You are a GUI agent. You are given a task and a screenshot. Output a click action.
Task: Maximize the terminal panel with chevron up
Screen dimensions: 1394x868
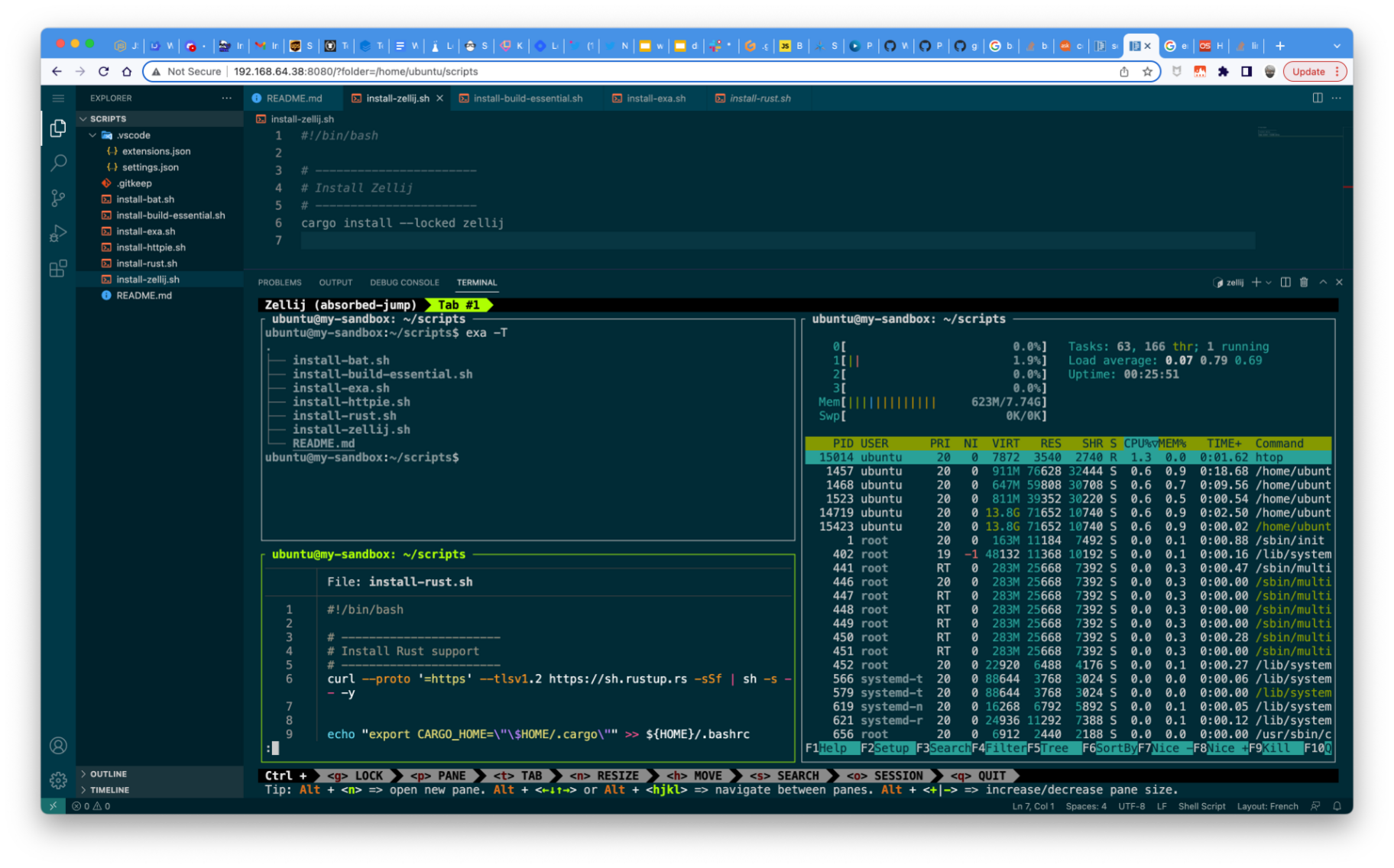pyautogui.click(x=1323, y=282)
